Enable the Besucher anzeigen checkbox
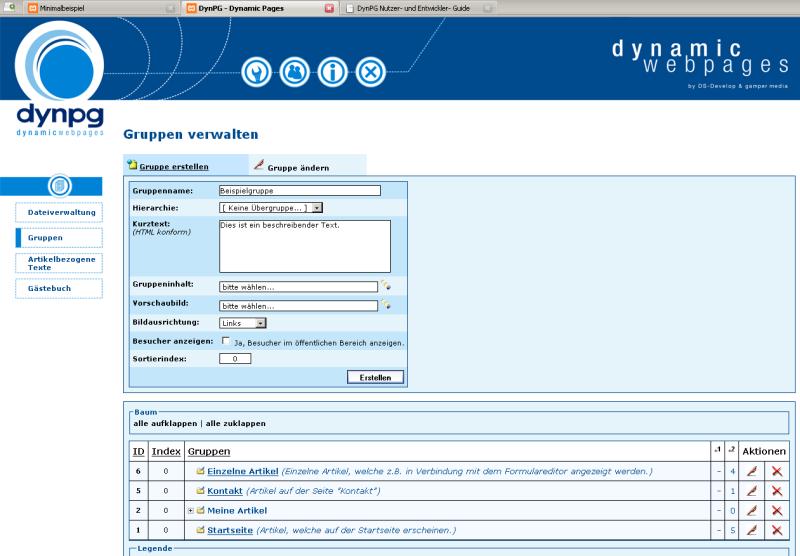 click(225, 341)
